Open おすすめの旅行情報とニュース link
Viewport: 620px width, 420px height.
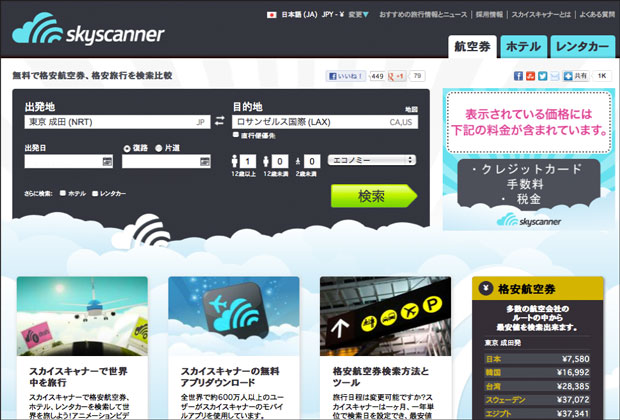point(423,15)
